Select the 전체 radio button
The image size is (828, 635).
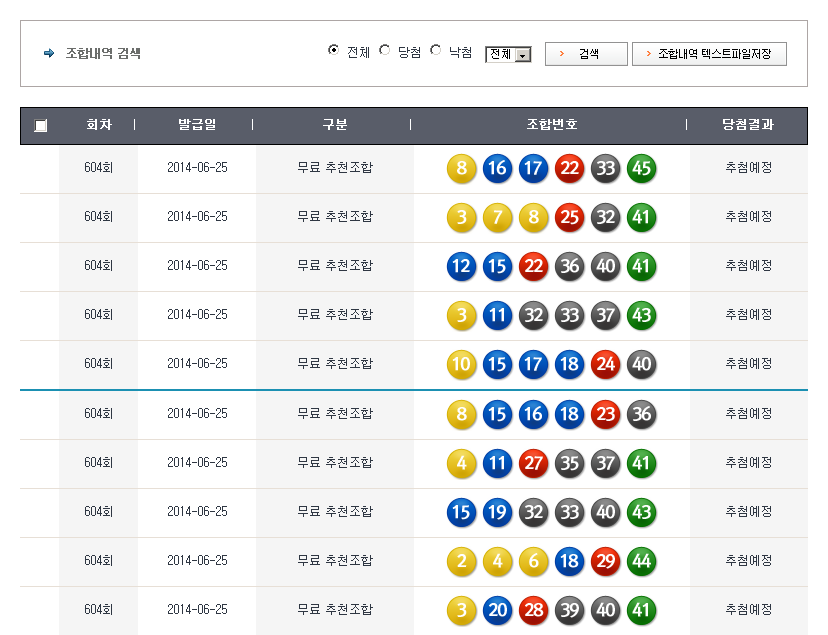[334, 50]
